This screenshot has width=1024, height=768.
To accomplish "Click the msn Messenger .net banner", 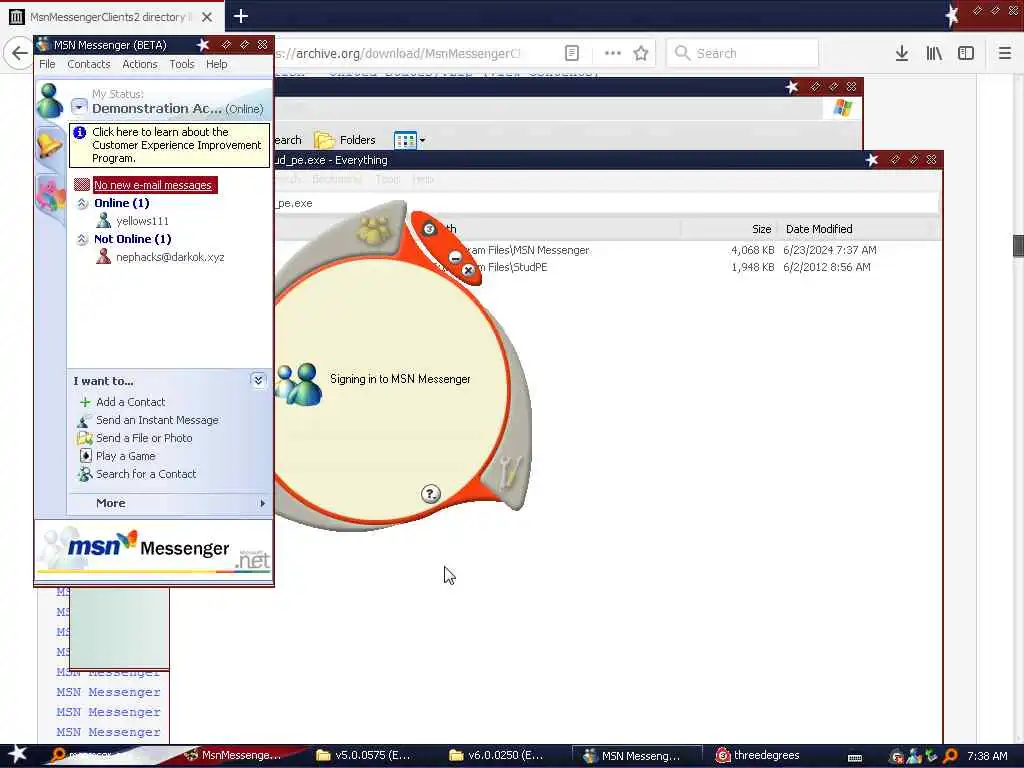I will coord(154,551).
